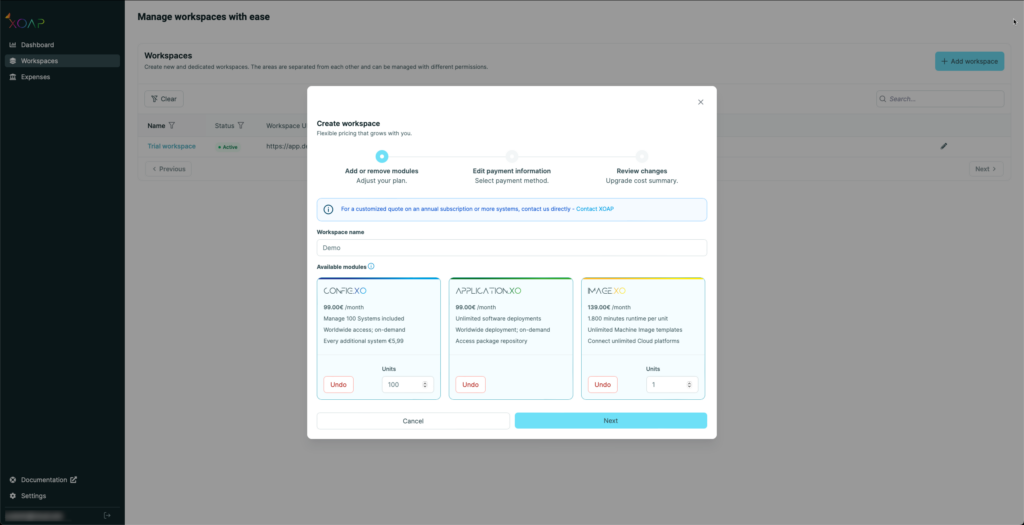Edit Trial workspace with pencil icon

(943, 146)
